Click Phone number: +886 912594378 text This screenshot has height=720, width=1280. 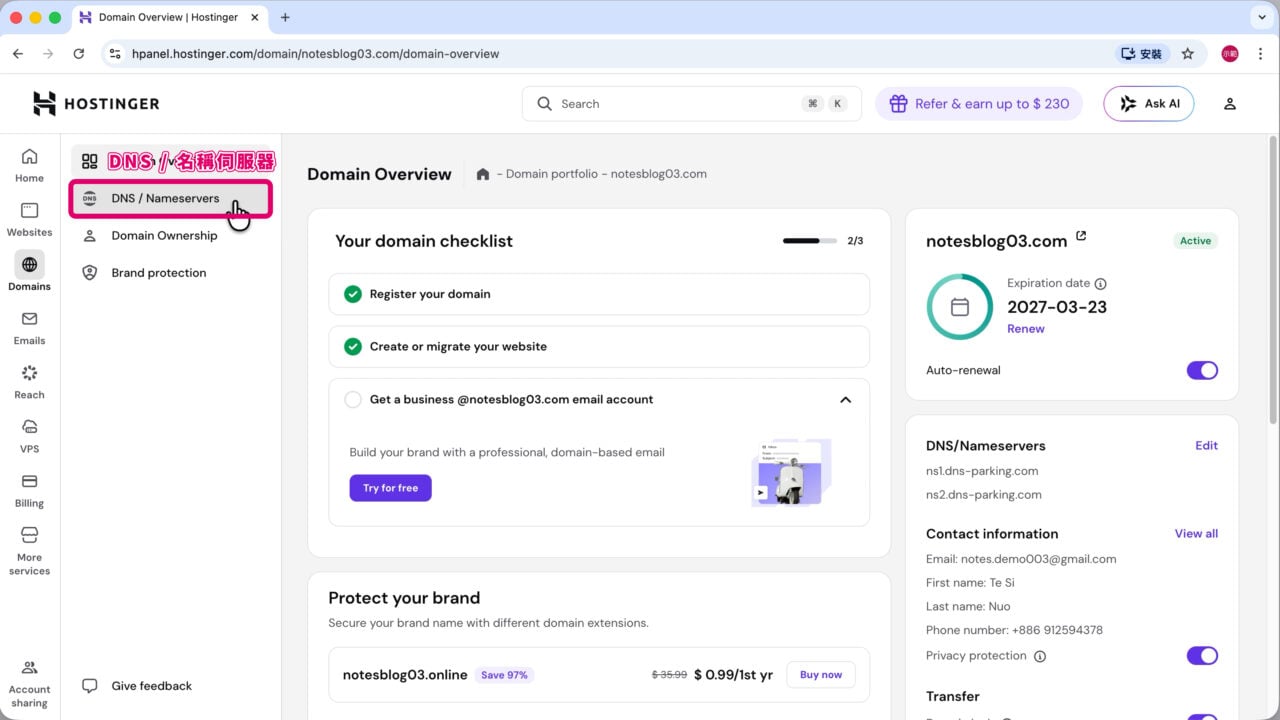tap(1014, 631)
